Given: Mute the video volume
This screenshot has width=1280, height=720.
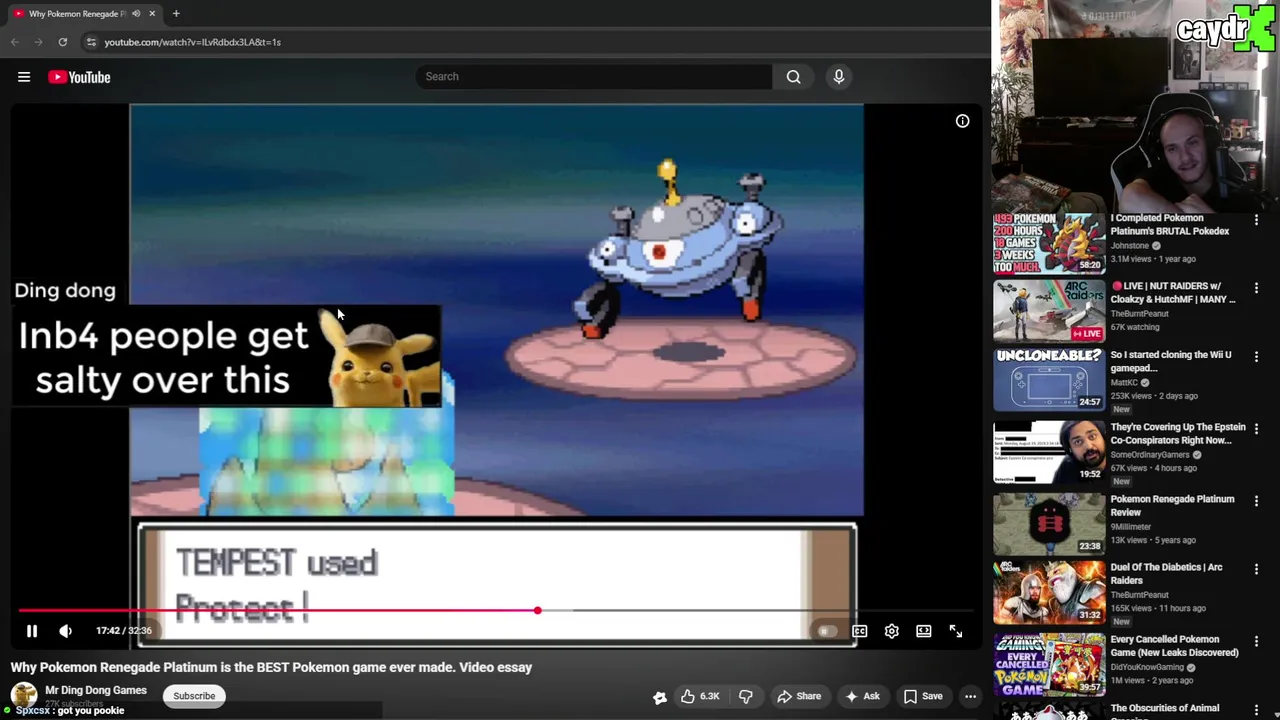Looking at the screenshot, I should (65, 631).
